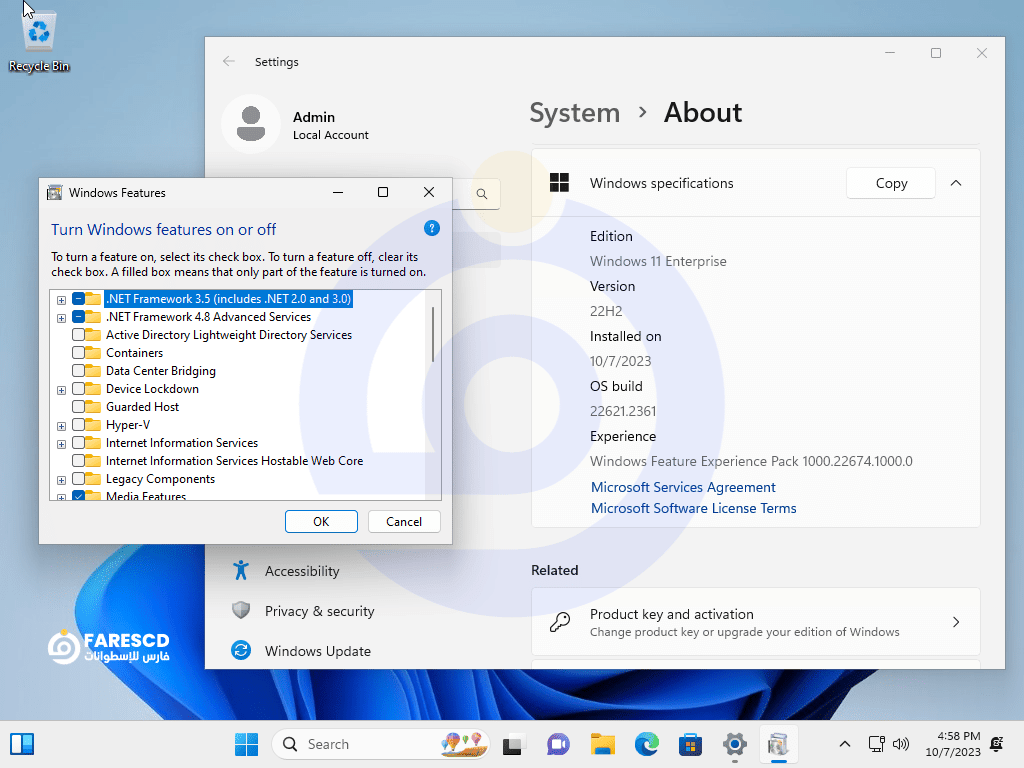Click the Accessibility sidebar icon
This screenshot has height=768, width=1024.
[241, 570]
